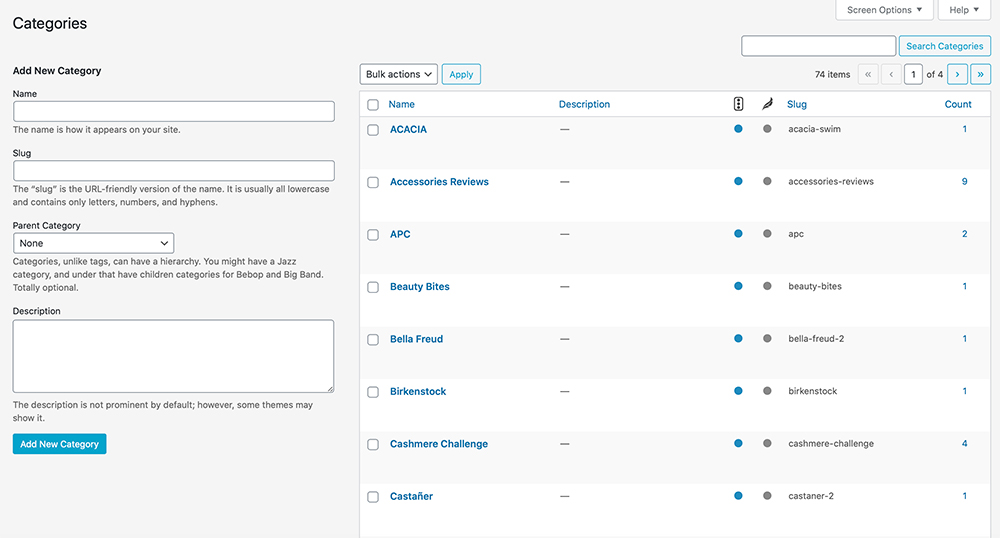Click the blue SEO dot for ACACIA
This screenshot has width=1000, height=538.
[738, 129]
